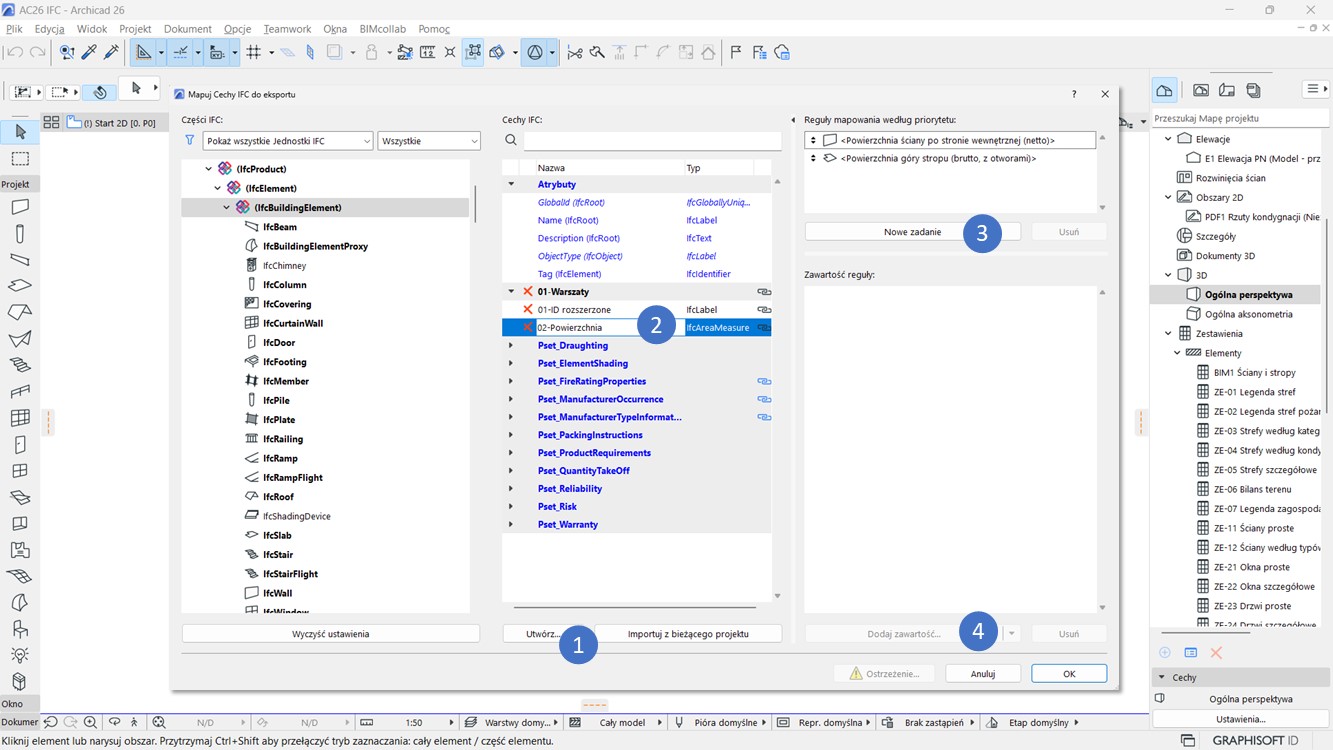Screen dimensions: 1333x750
Task: Select IfcSlab in the IFC parts tree
Action: point(277,536)
